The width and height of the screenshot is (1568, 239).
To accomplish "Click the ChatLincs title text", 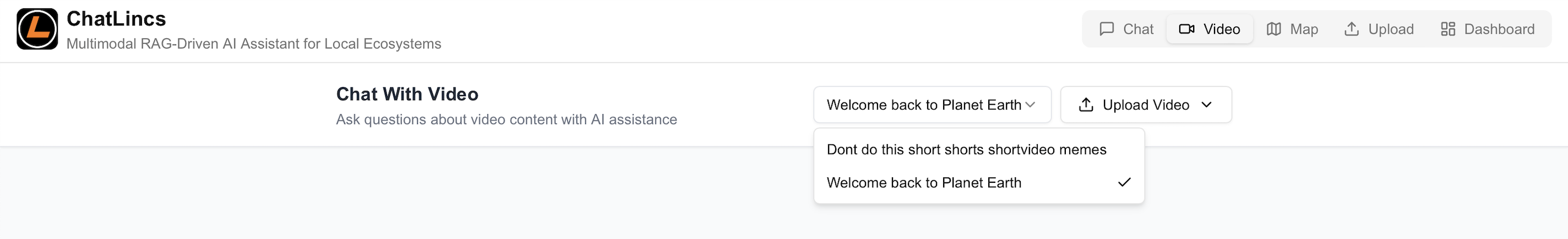I will click(x=116, y=19).
